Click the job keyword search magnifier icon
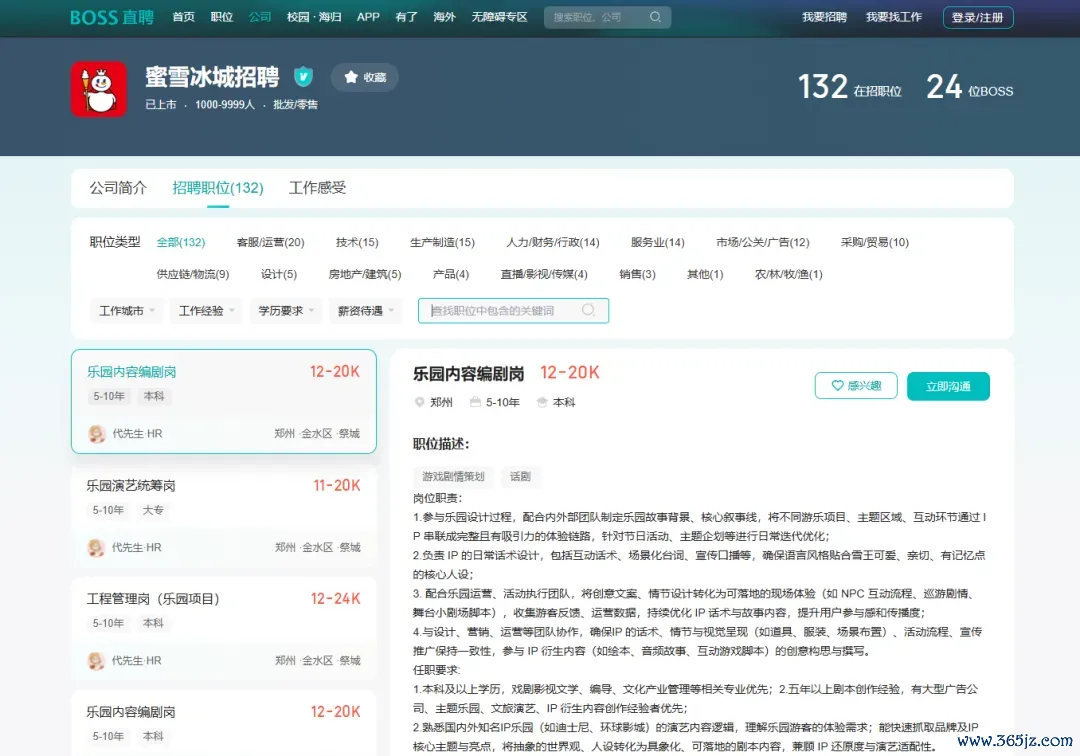Screen dimensions: 1080x756 (x=588, y=311)
